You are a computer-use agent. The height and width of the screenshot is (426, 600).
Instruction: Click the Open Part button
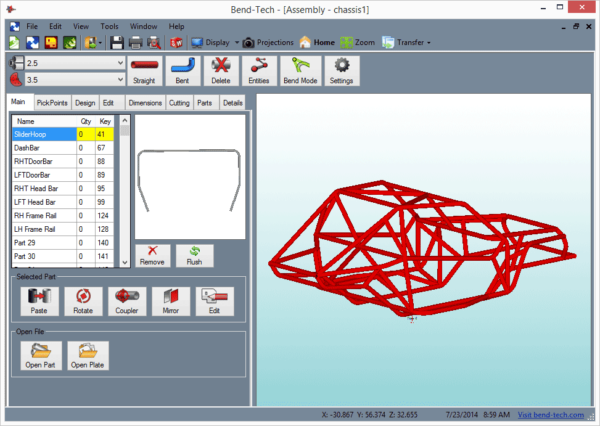41,356
